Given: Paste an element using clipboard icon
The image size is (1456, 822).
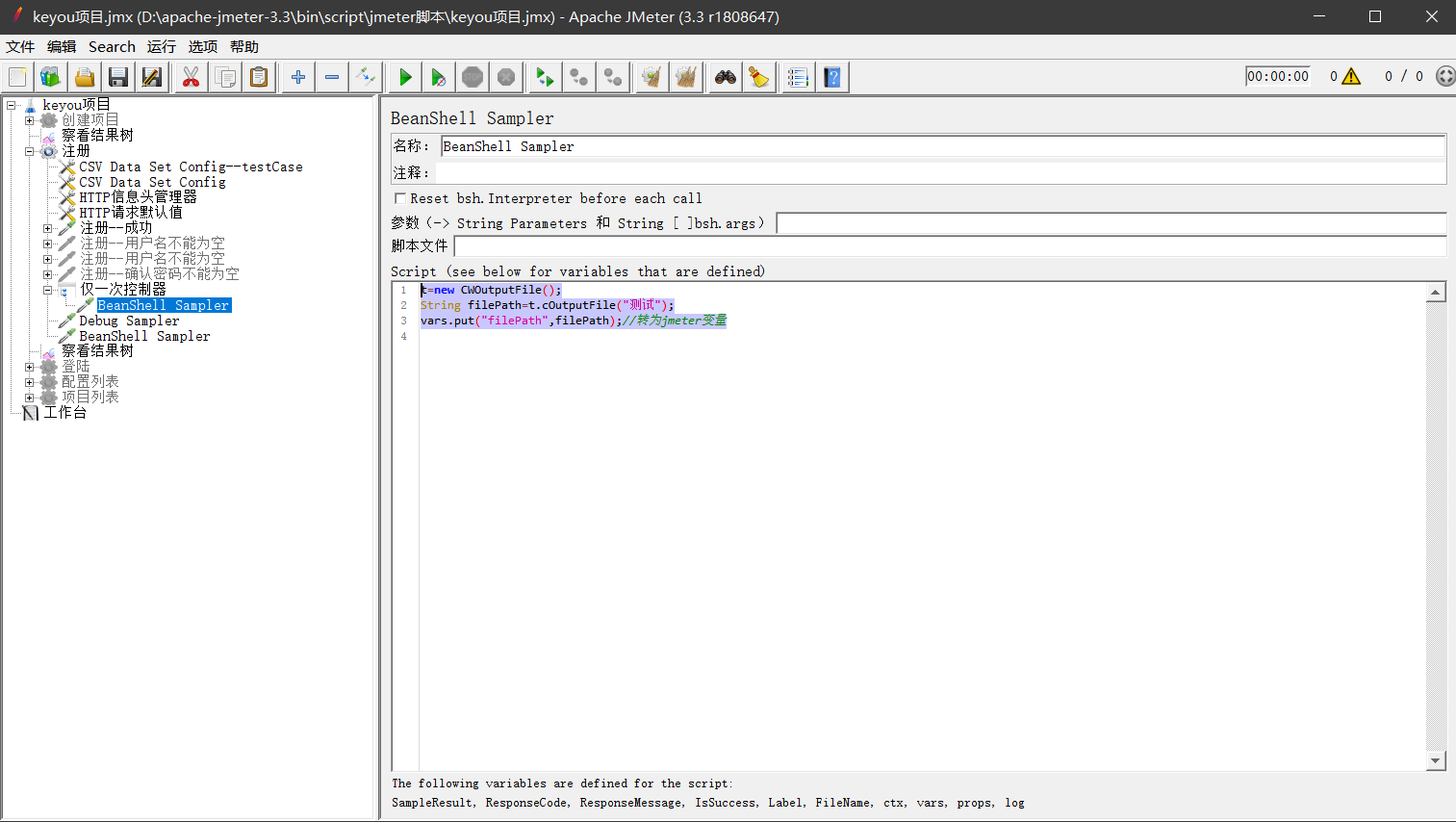Looking at the screenshot, I should pos(259,76).
